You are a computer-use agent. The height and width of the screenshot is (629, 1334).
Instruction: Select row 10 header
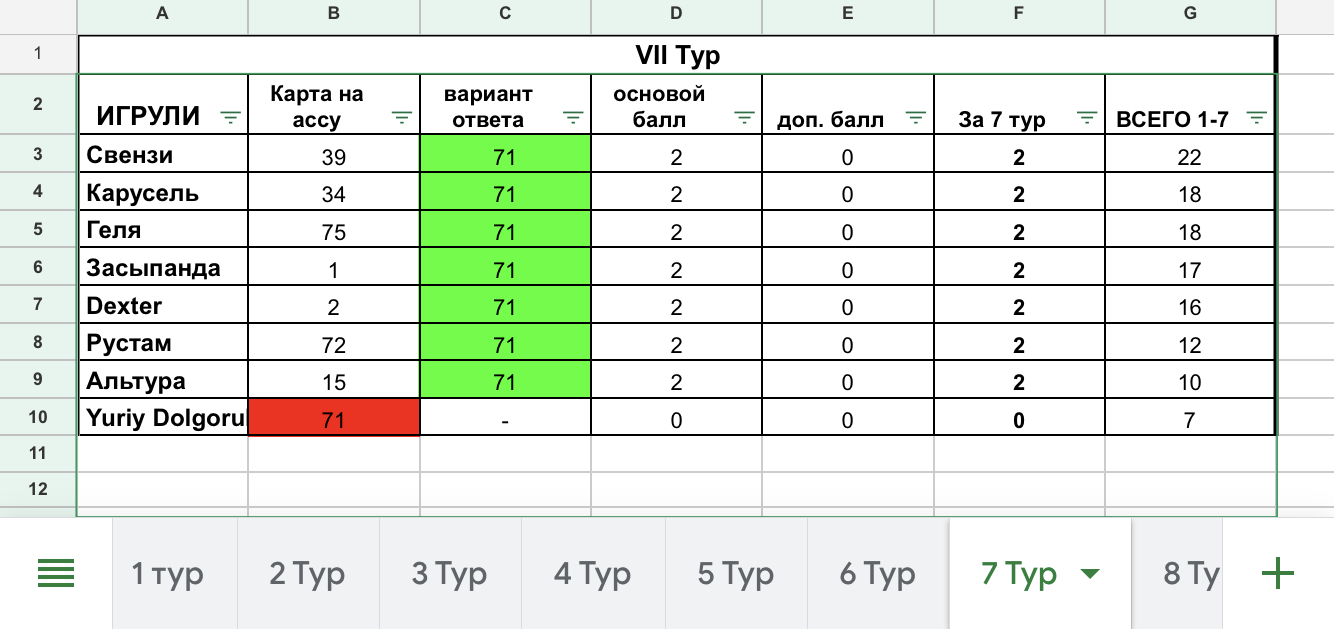pyautogui.click(x=38, y=417)
